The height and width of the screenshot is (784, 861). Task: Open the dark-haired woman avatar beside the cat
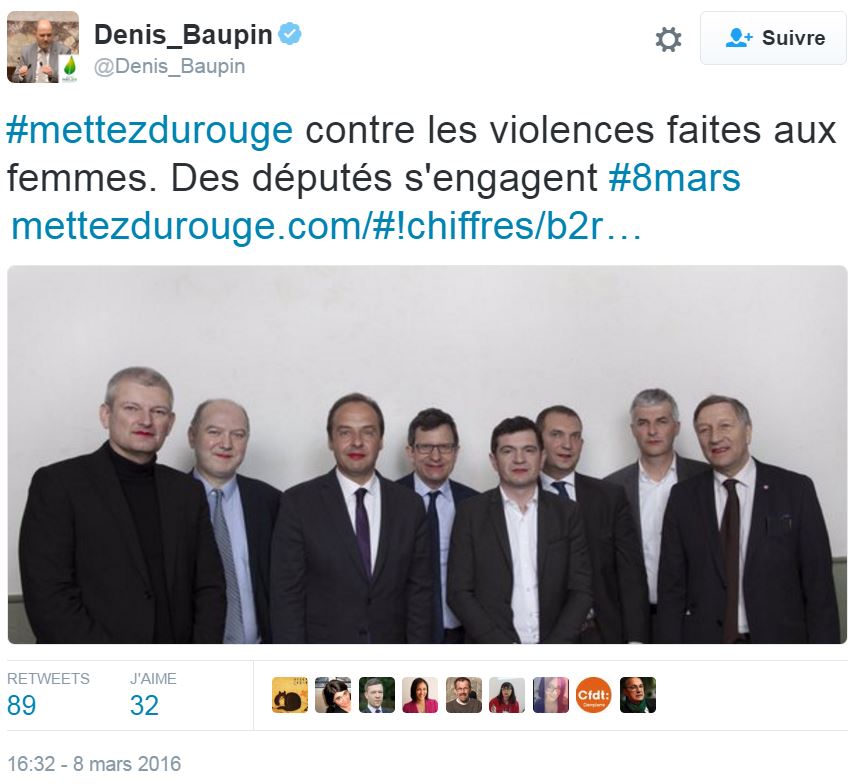(333, 695)
